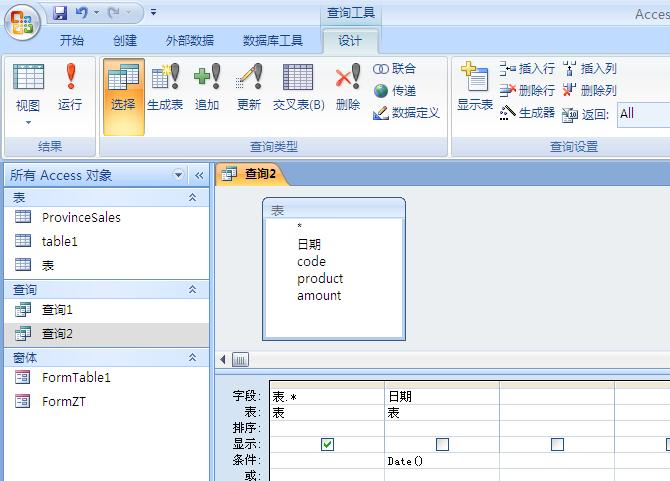Open the Return (返回) All combo box
Screen dimensions: 670x481
pyautogui.click(x=642, y=113)
